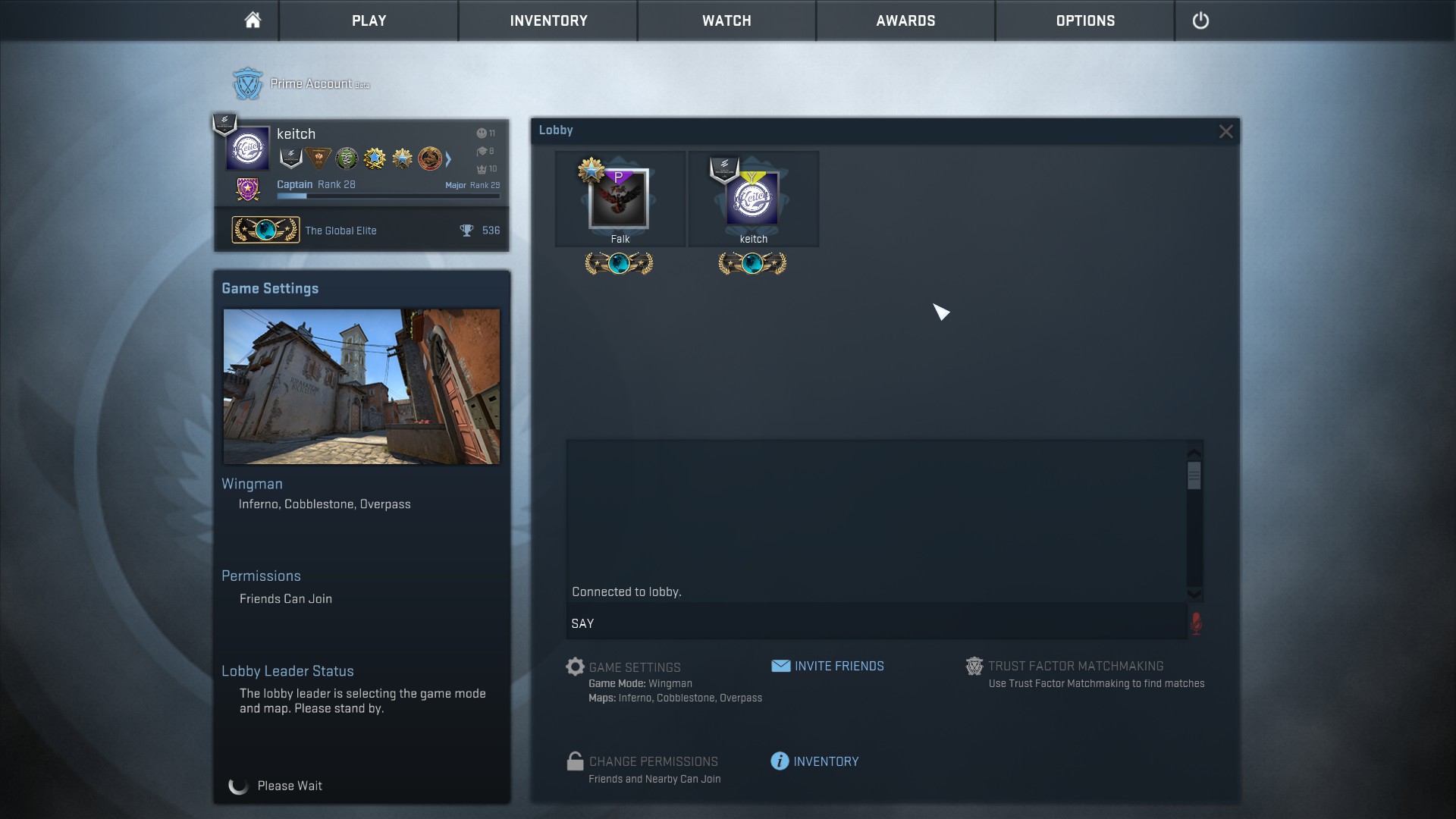This screenshot has width=1456, height=819.
Task: Click the Inventory info icon
Action: pos(780,761)
